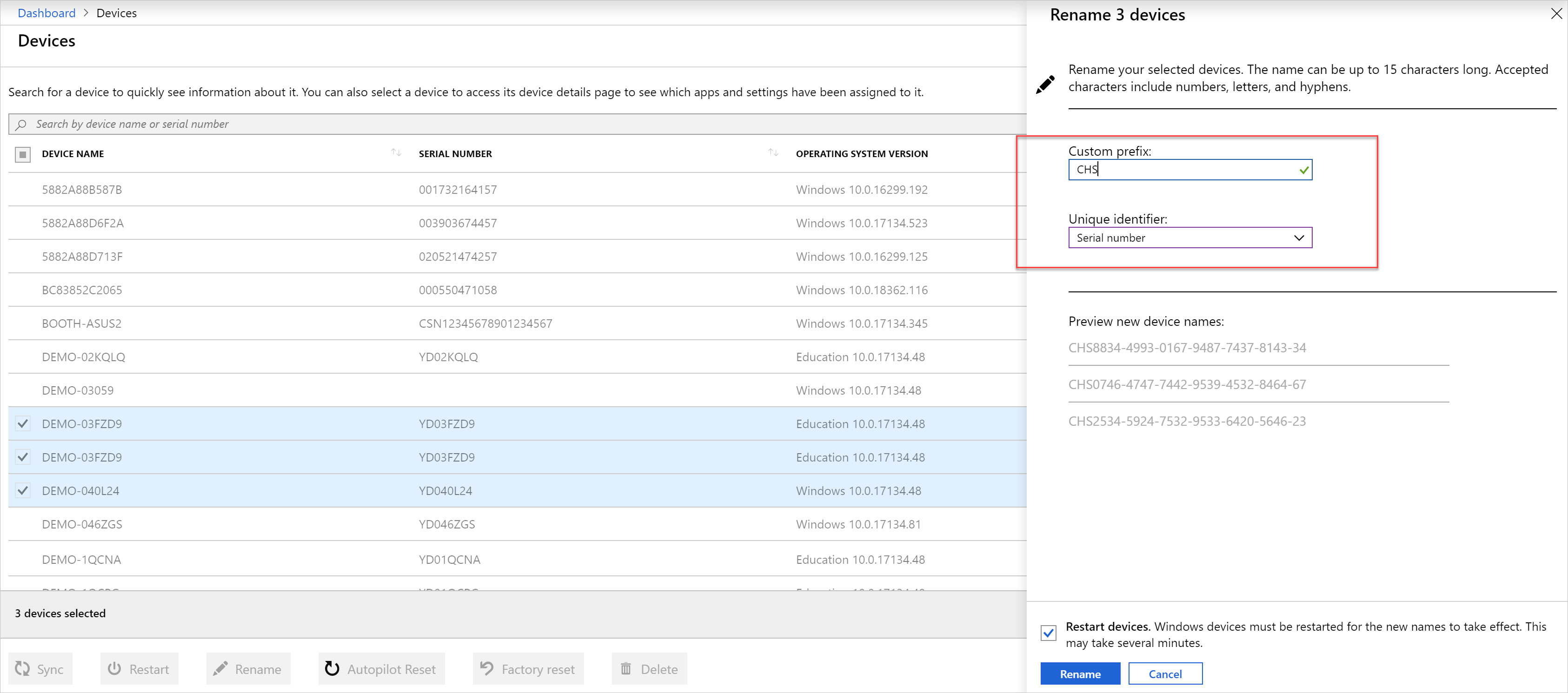
Task: Click the Dashboard breadcrumb link
Action: tap(47, 13)
